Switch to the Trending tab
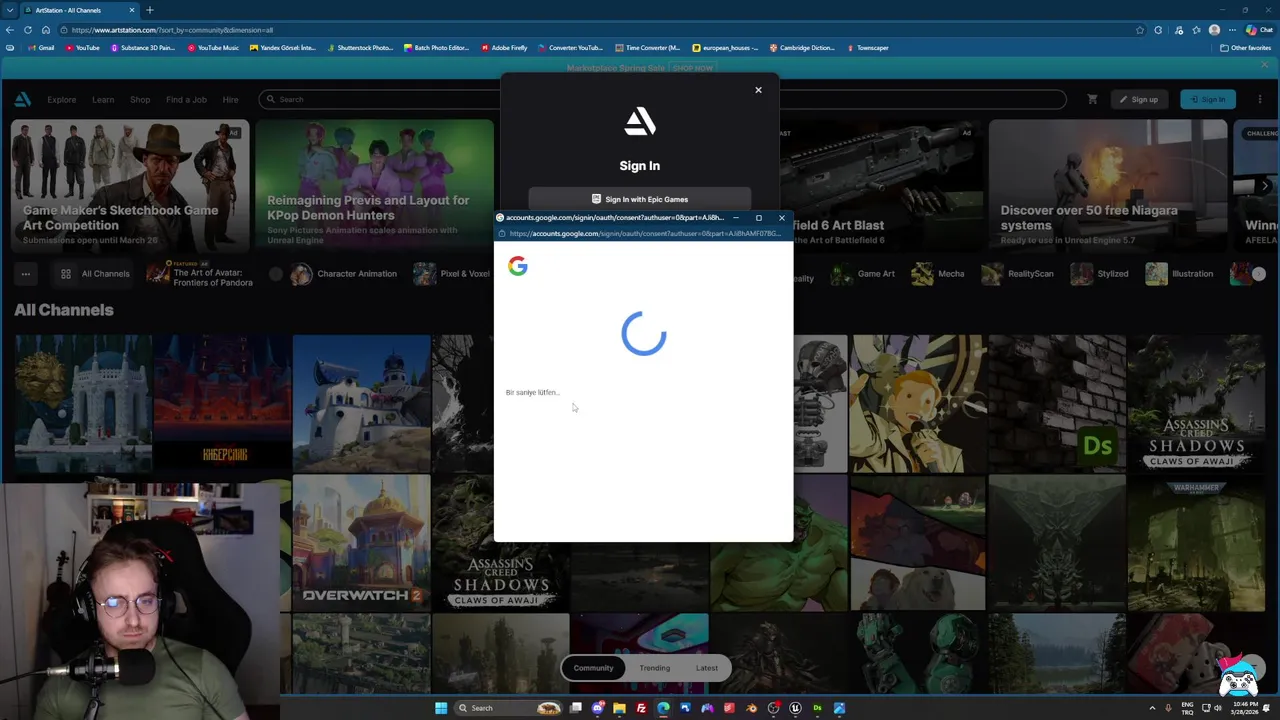The image size is (1280, 720). (x=655, y=668)
